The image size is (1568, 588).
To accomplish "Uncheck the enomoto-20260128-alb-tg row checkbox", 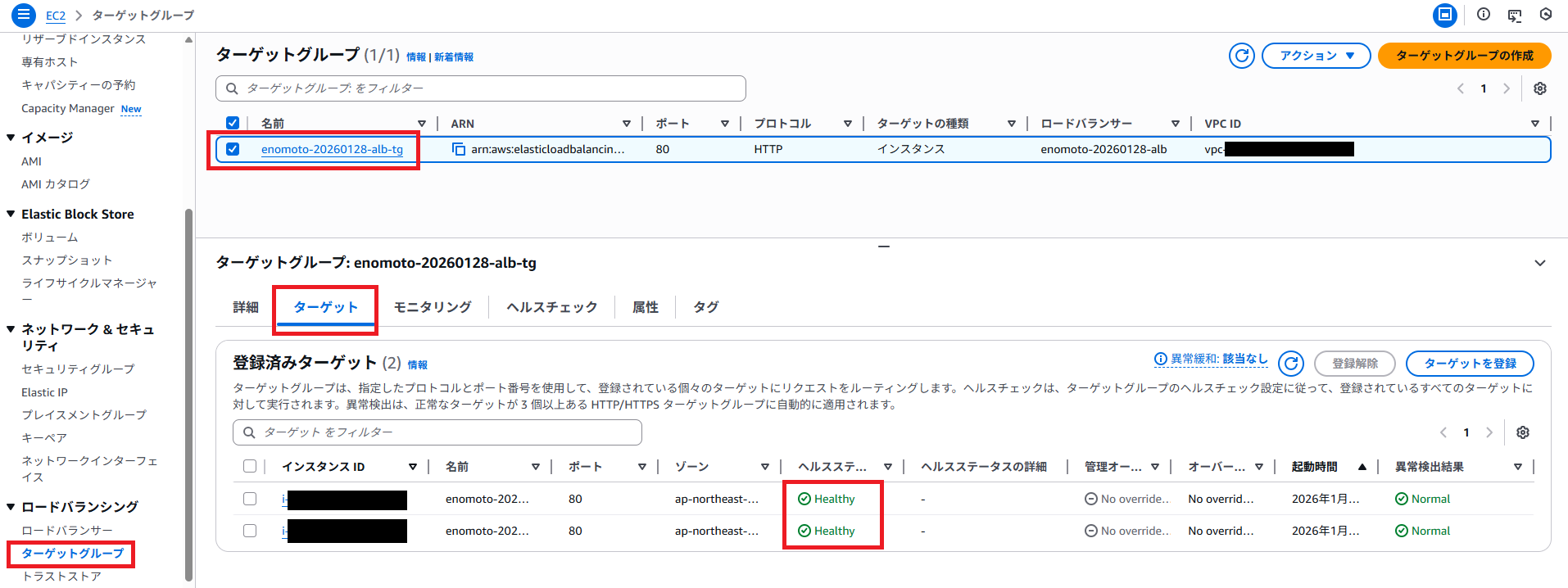I will [x=233, y=149].
